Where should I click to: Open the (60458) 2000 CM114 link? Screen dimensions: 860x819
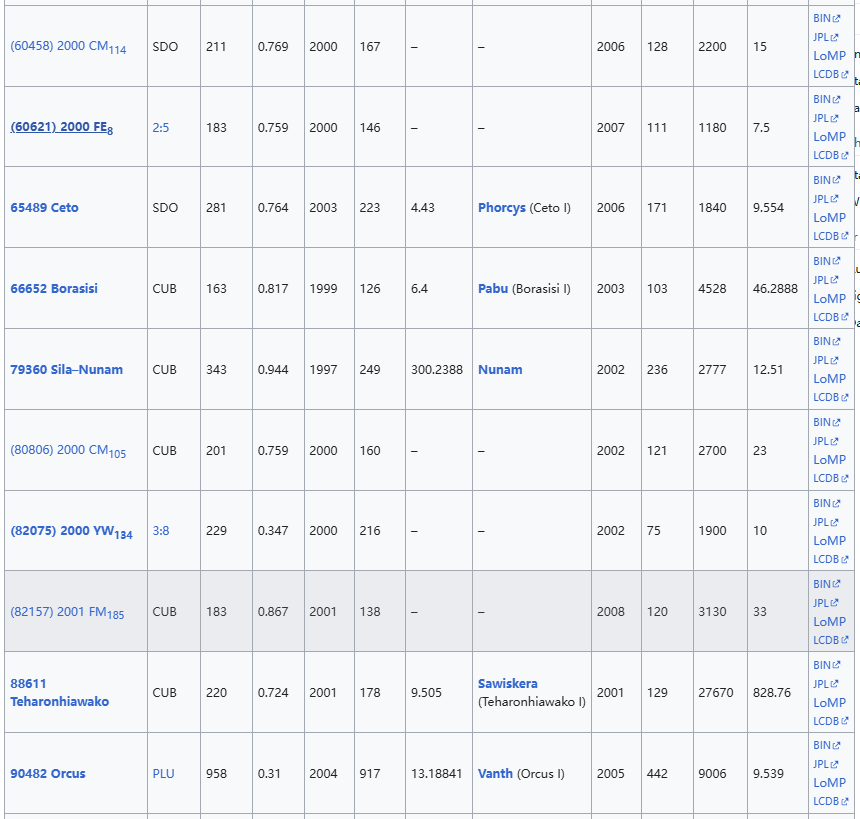click(68, 47)
